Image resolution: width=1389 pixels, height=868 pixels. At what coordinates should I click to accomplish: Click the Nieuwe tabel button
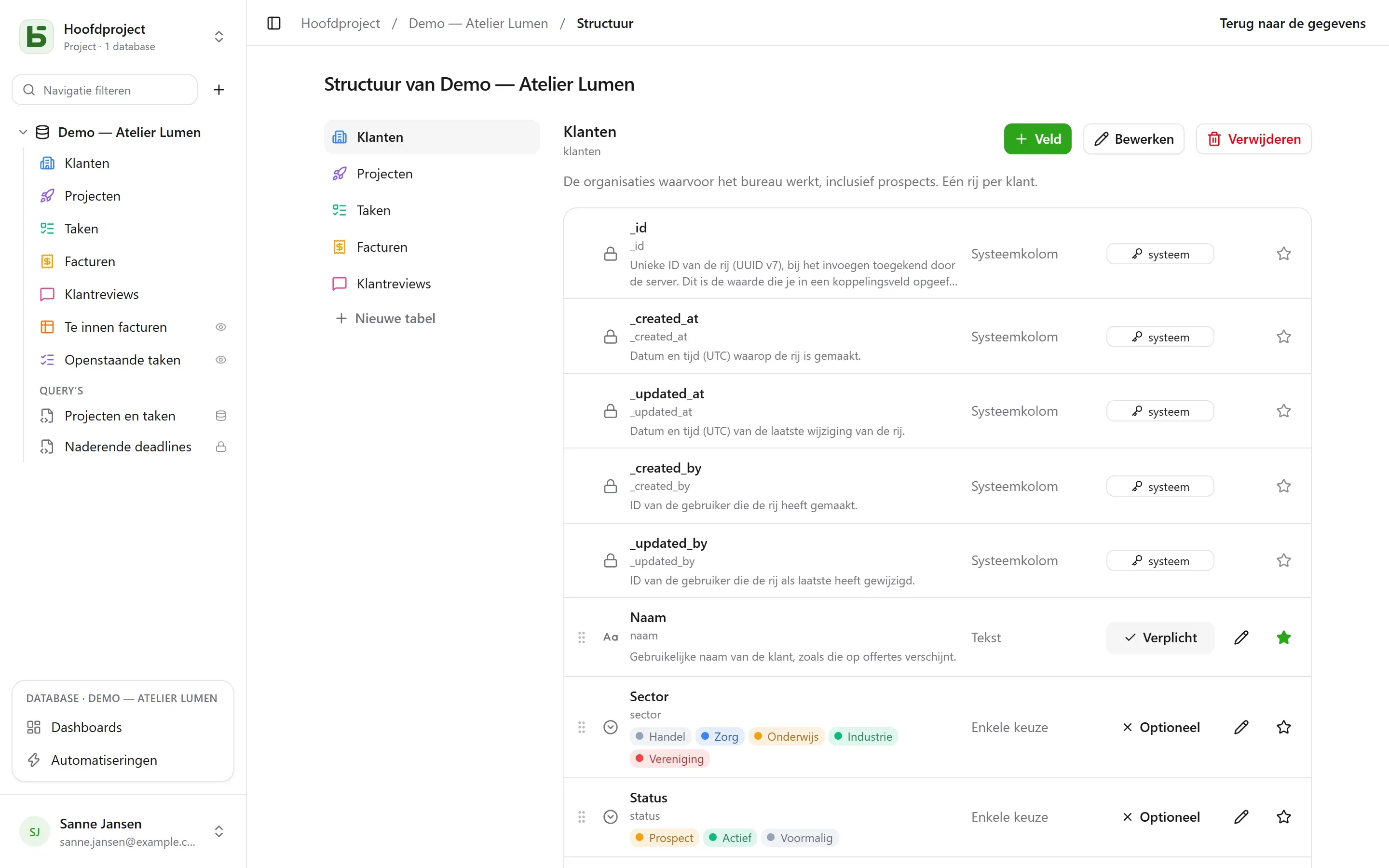(x=385, y=318)
